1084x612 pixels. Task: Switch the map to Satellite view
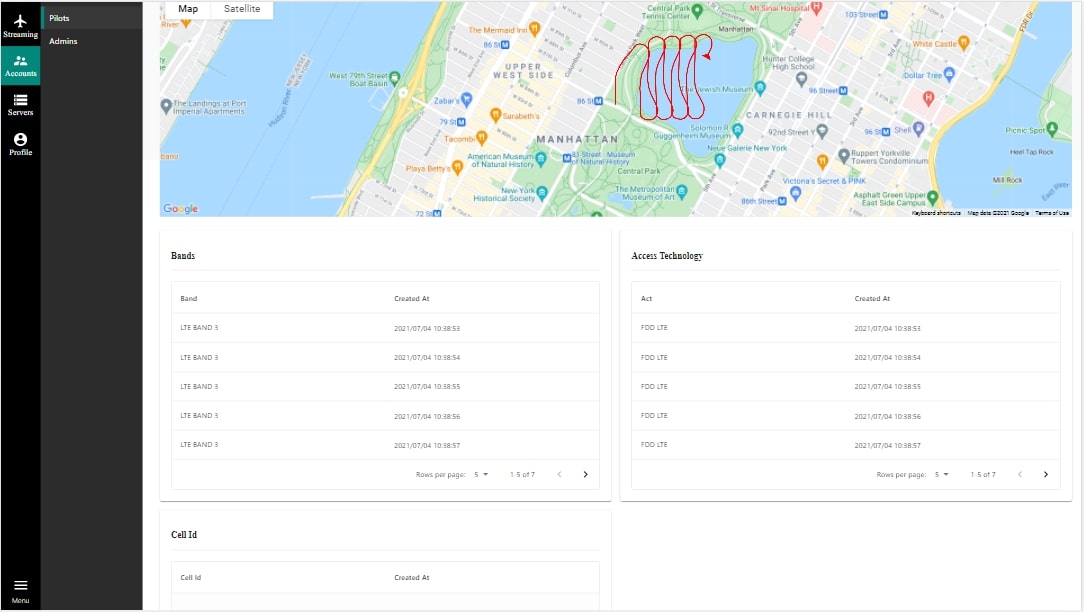pyautogui.click(x=242, y=9)
